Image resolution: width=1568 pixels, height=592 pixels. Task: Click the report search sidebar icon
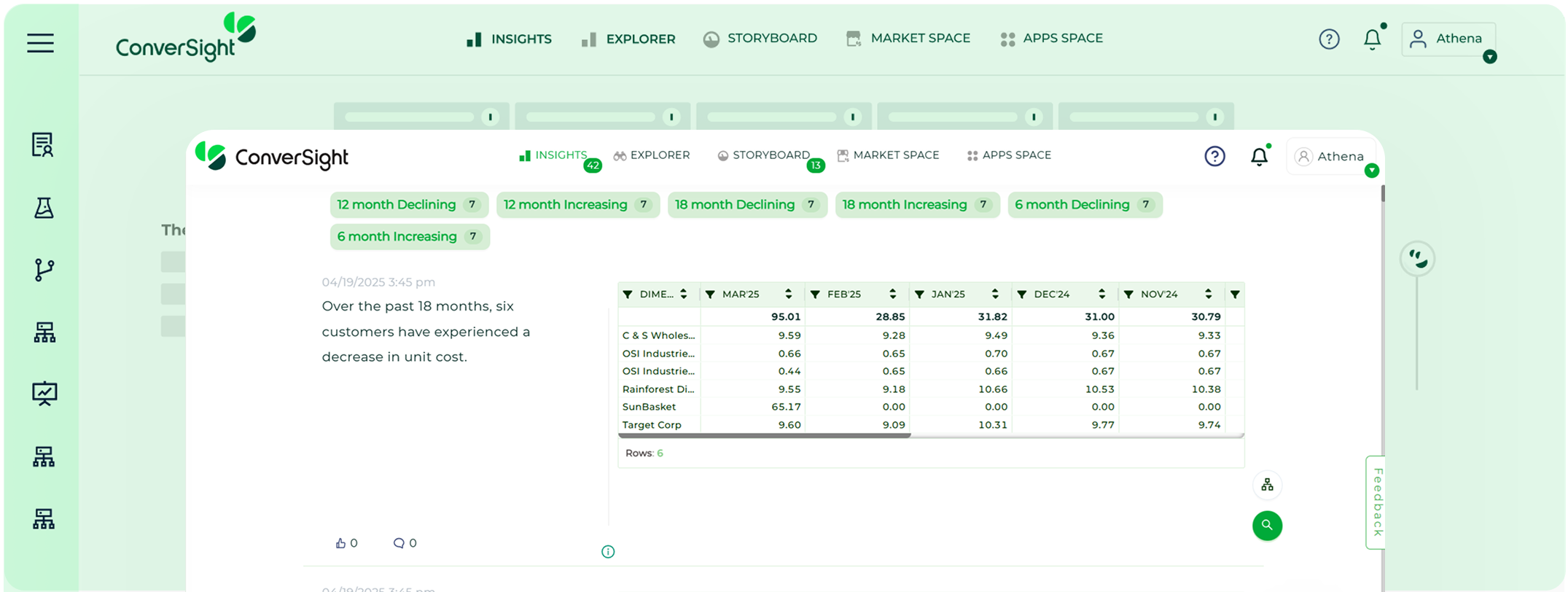coord(43,144)
